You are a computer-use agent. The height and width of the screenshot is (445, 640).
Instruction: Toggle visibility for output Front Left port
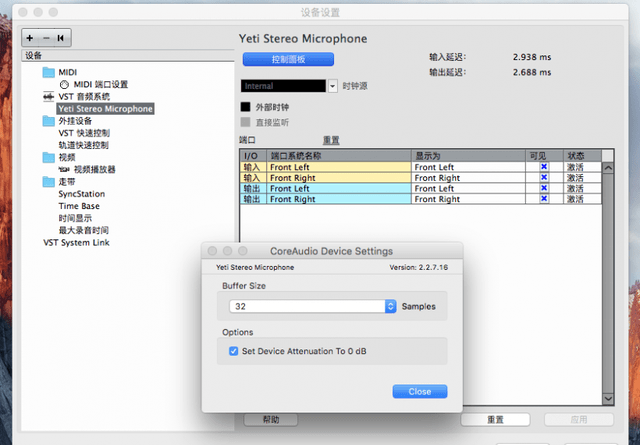(x=544, y=188)
